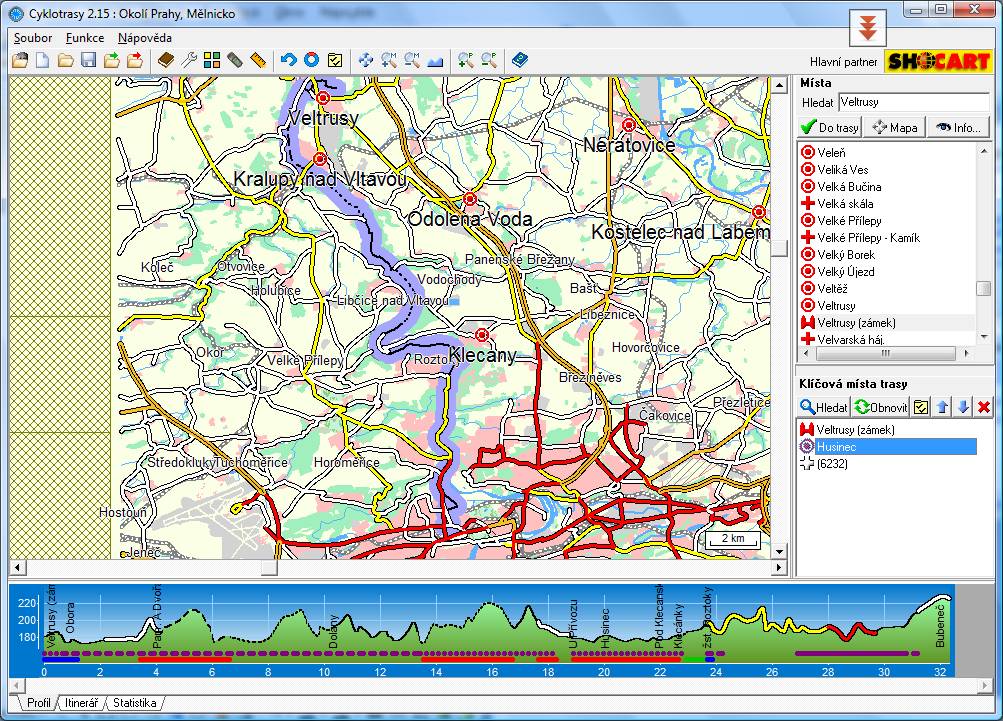Open the Soubor menu
The image size is (1003, 721).
pyautogui.click(x=33, y=37)
